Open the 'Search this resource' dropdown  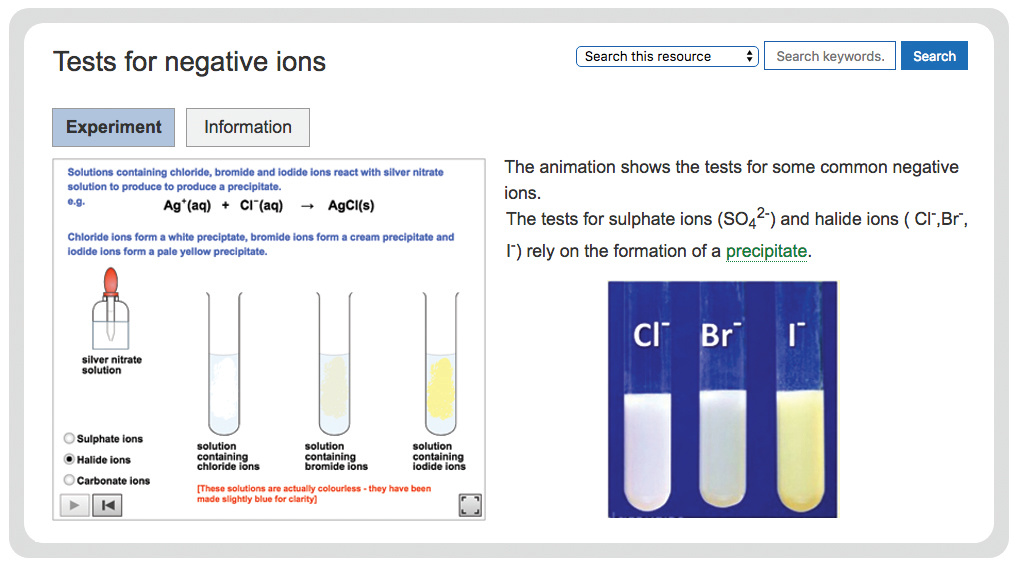668,56
